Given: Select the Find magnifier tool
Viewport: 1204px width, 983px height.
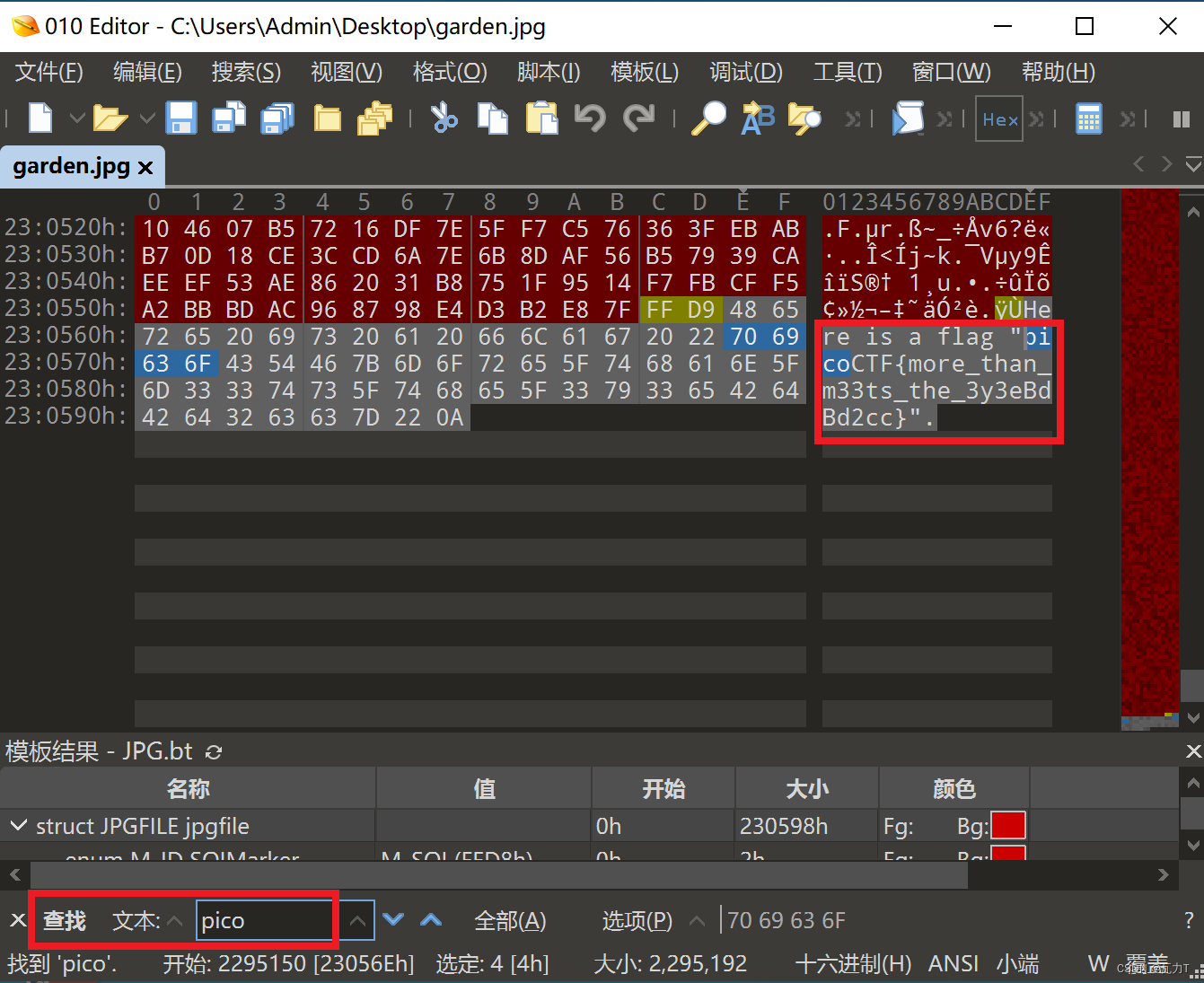Looking at the screenshot, I should pos(709,118).
